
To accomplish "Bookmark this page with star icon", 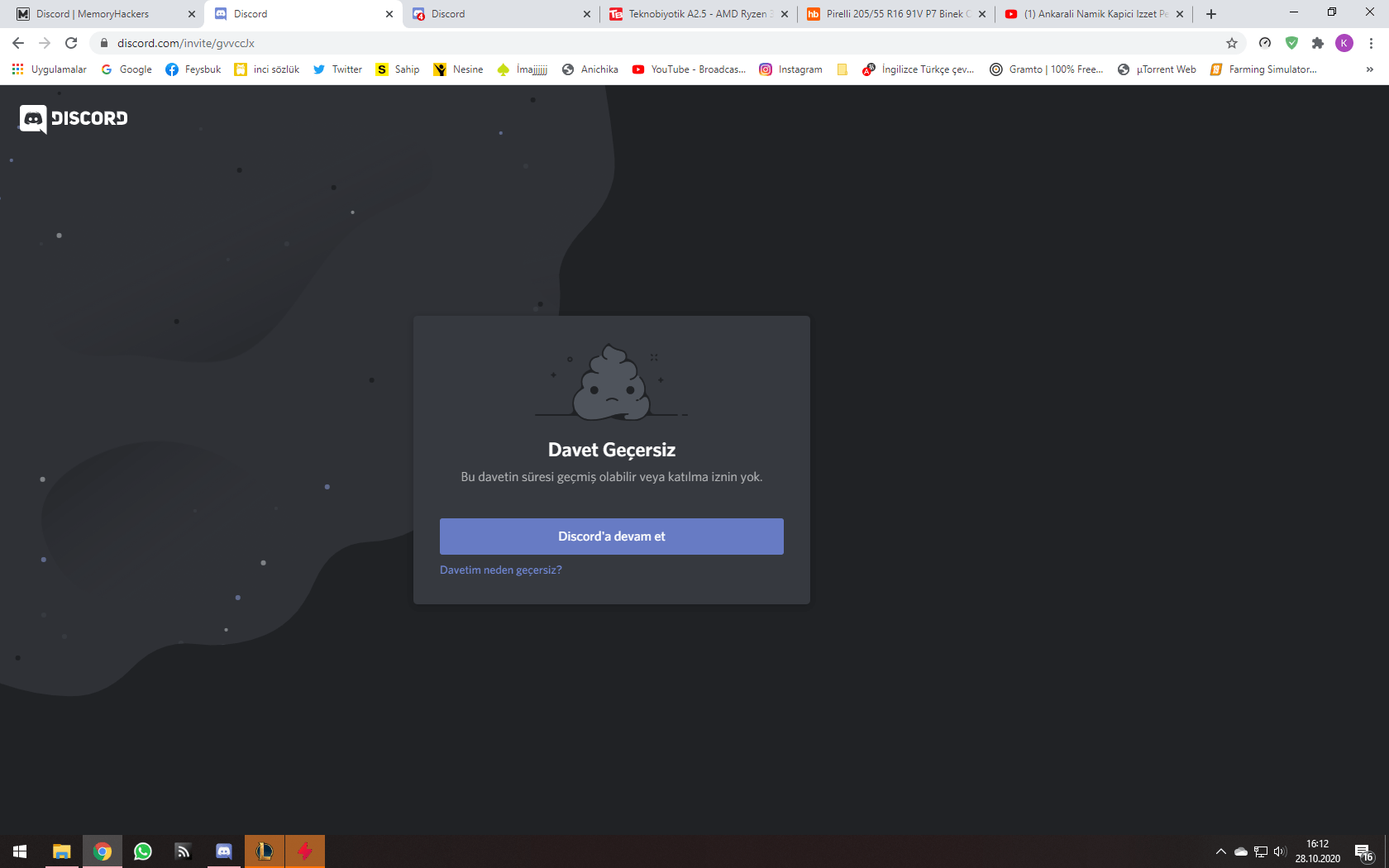I will pos(1232,43).
